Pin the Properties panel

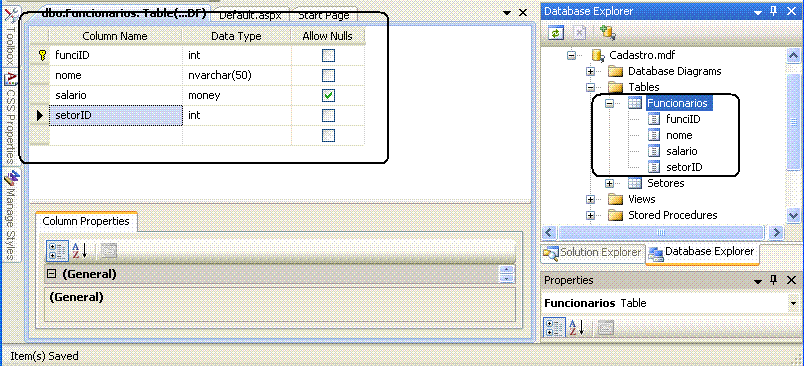pyautogui.click(x=774, y=280)
